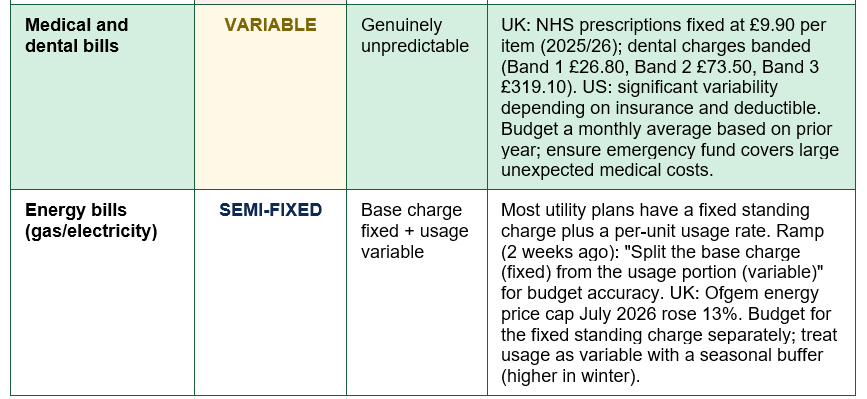Click the 'Energy bills (gas/electricity)' row heading
The width and height of the screenshot is (867, 399).
point(91,220)
